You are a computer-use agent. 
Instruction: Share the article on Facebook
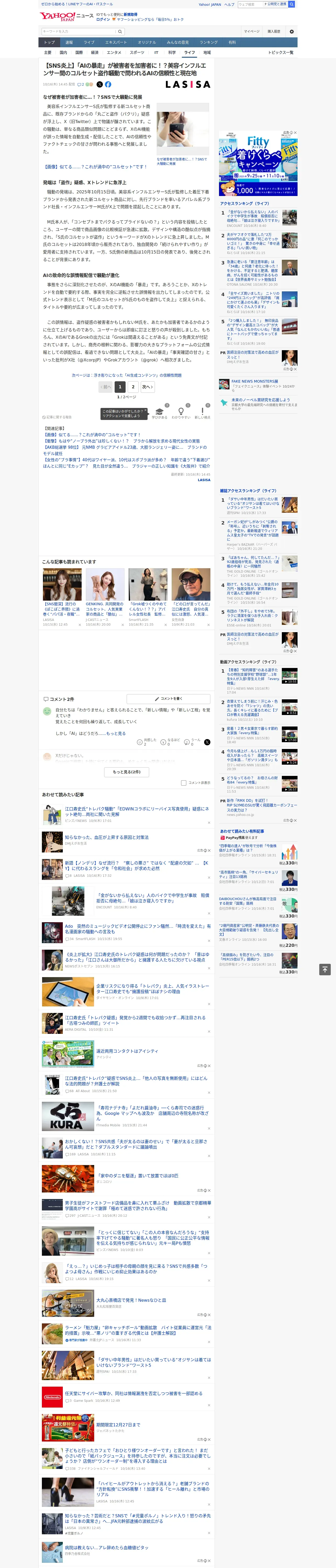coord(108,85)
